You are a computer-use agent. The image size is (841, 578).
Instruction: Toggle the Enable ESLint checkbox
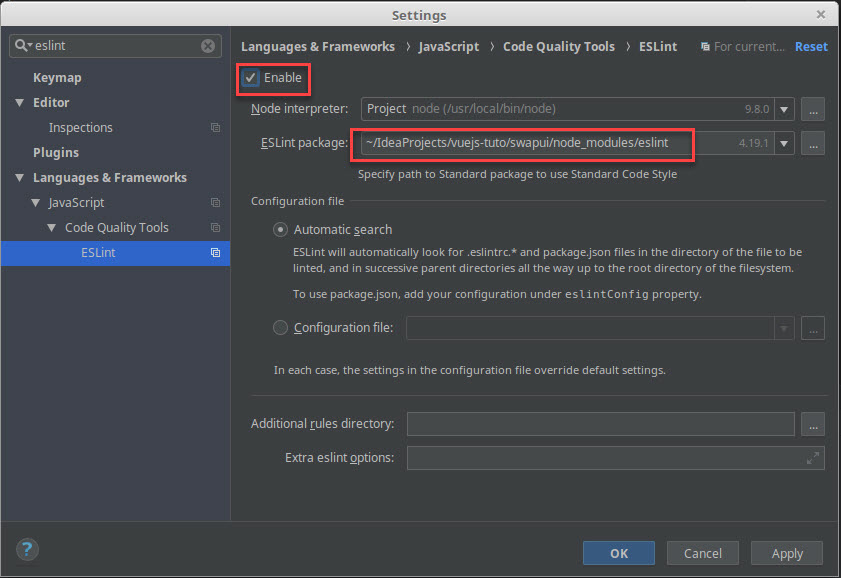251,78
